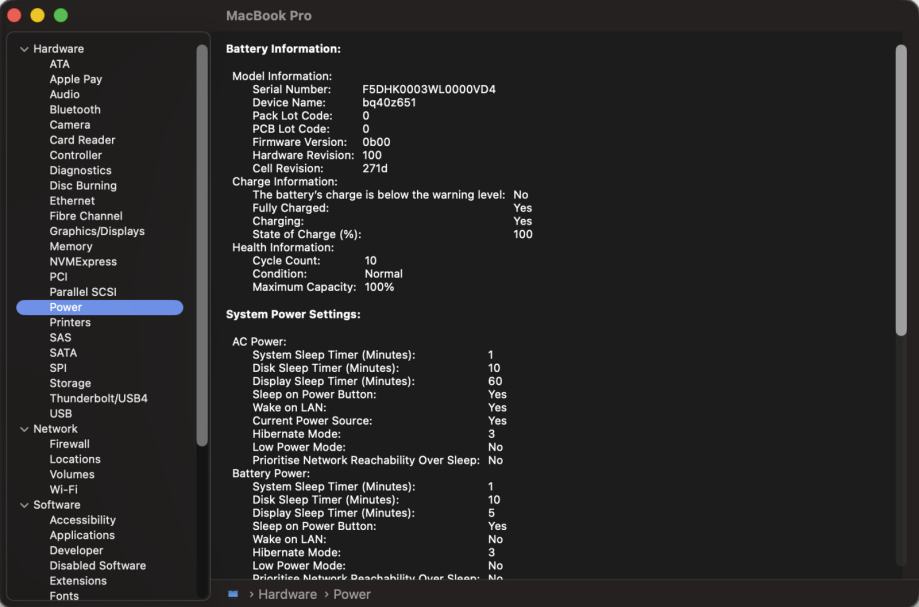Click serial number F5DHK0003WL0000VD4
Image resolution: width=919 pixels, height=607 pixels.
(x=428, y=90)
